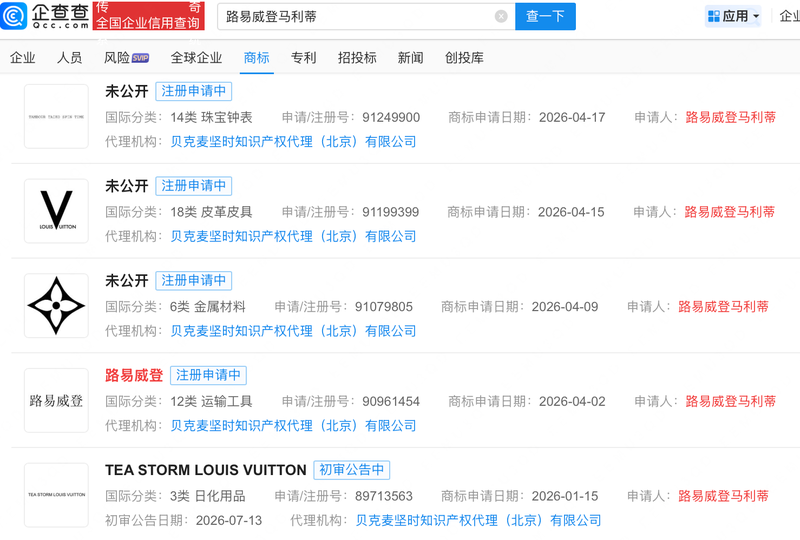Click 注册申请中 tag beside 路易威登 title
Viewport: 800px width, 540px height.
point(208,375)
